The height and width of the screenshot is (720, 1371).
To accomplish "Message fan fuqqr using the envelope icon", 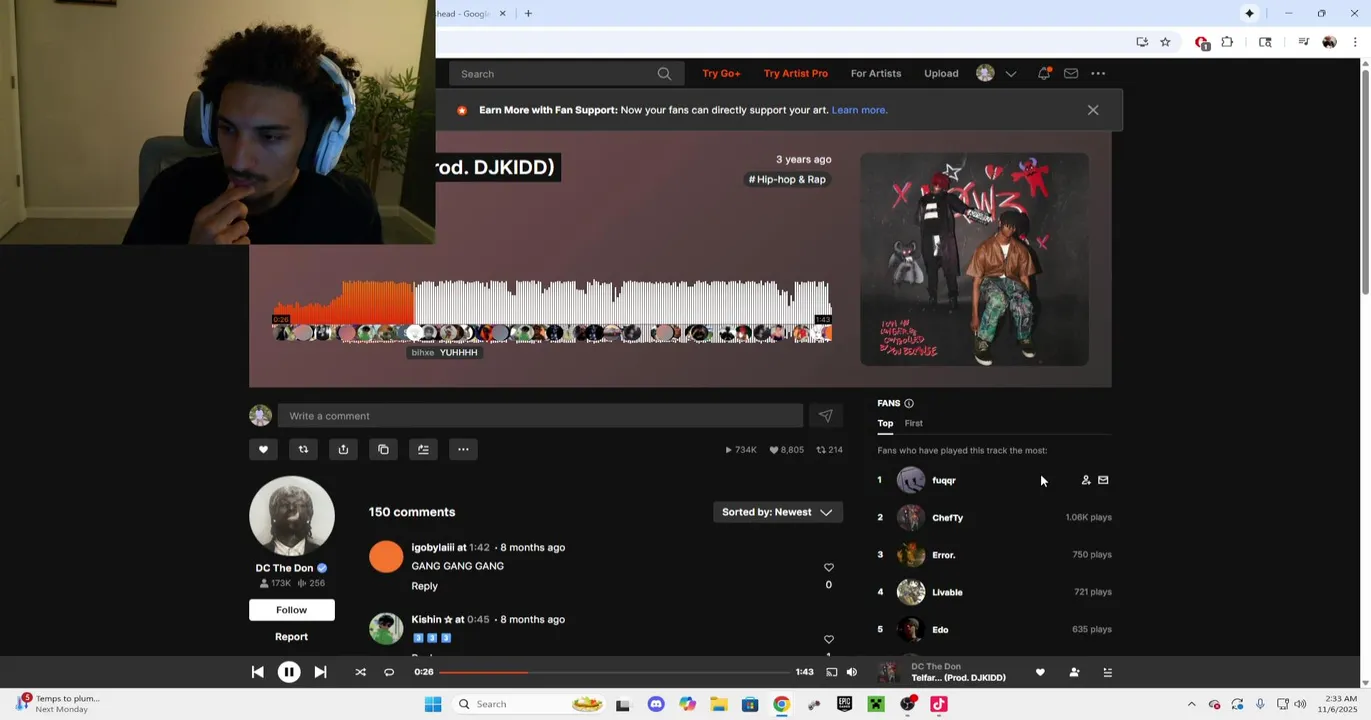I will click(x=1103, y=480).
